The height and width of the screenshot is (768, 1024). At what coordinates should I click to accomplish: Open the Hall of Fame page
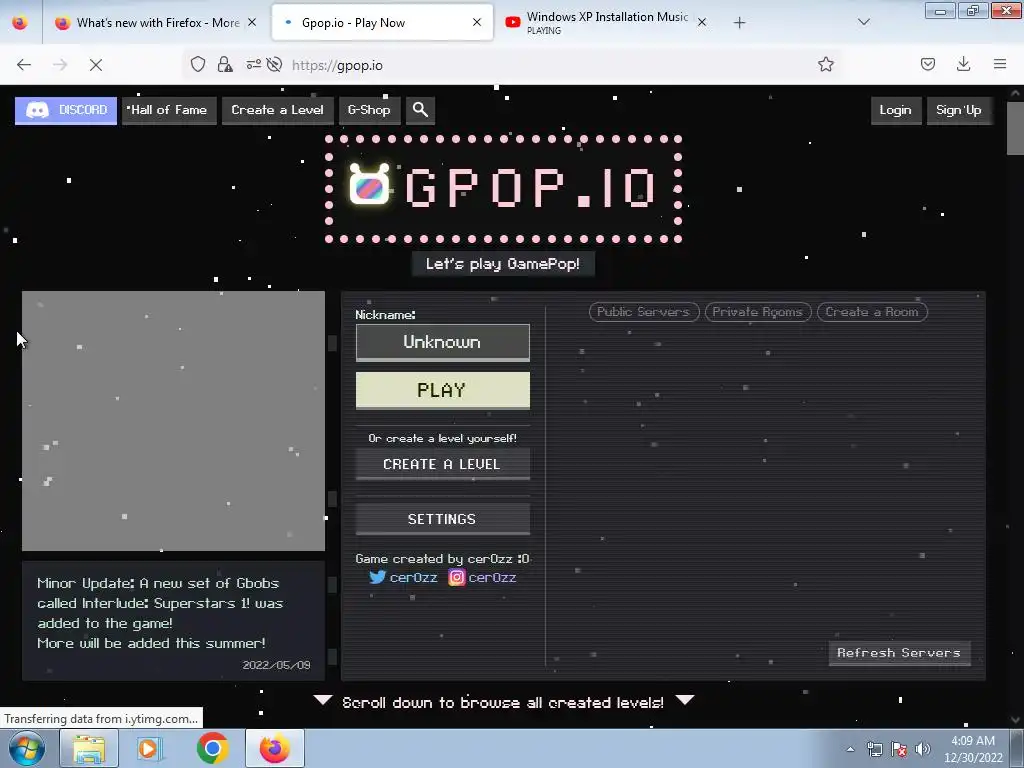(169, 110)
